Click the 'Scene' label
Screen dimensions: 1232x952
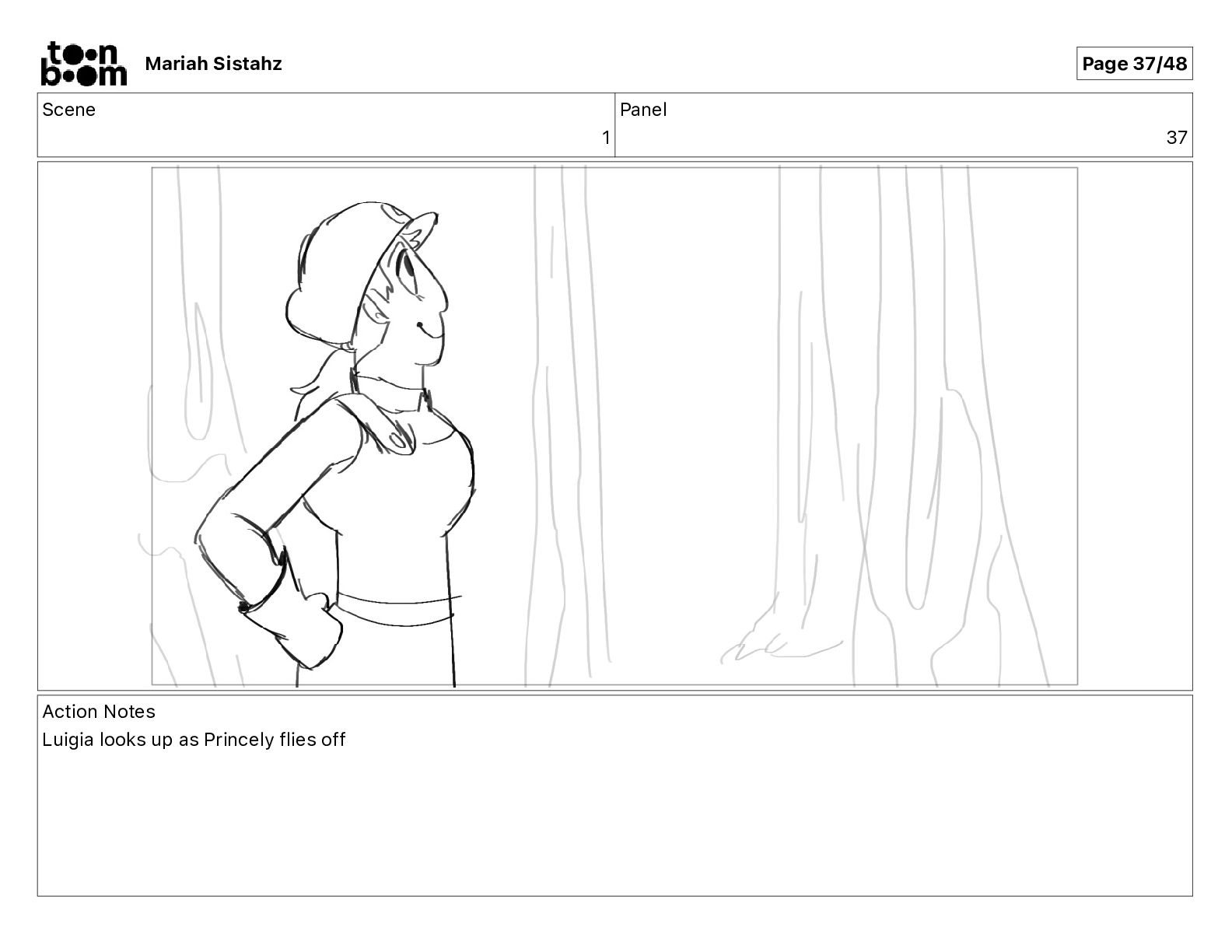pyautogui.click(x=68, y=110)
